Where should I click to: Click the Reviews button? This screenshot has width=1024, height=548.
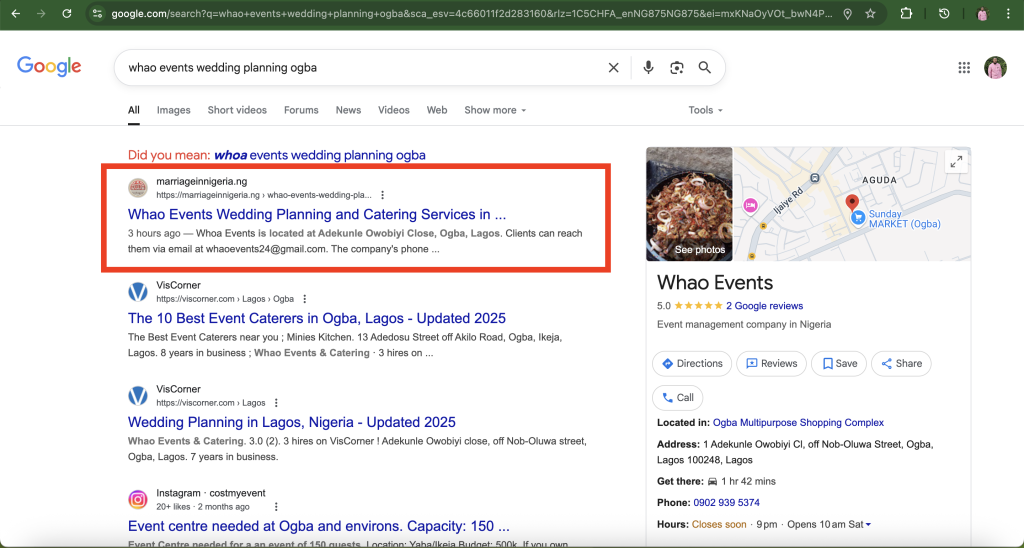[771, 364]
